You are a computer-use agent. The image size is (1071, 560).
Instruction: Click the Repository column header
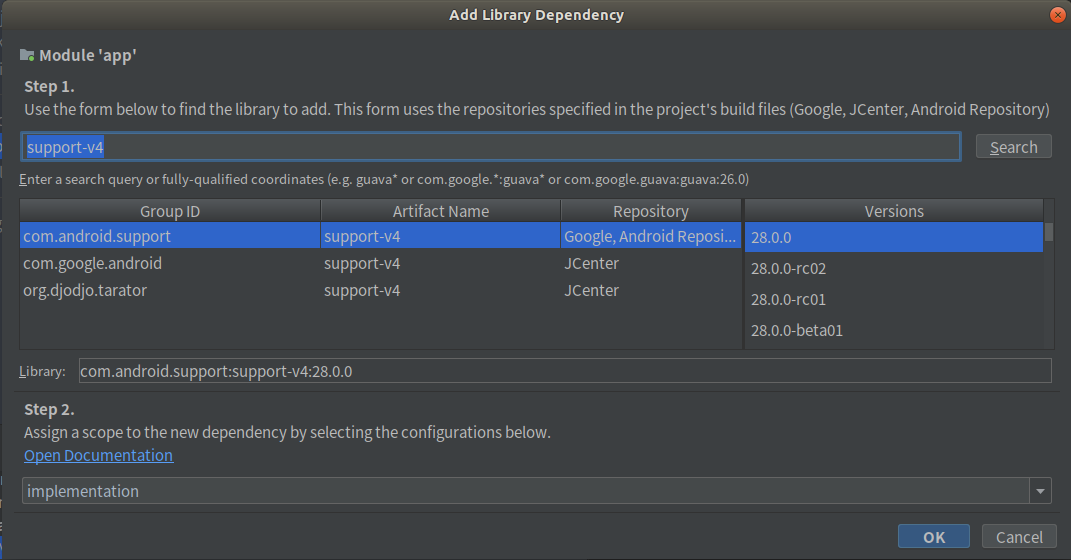(651, 211)
